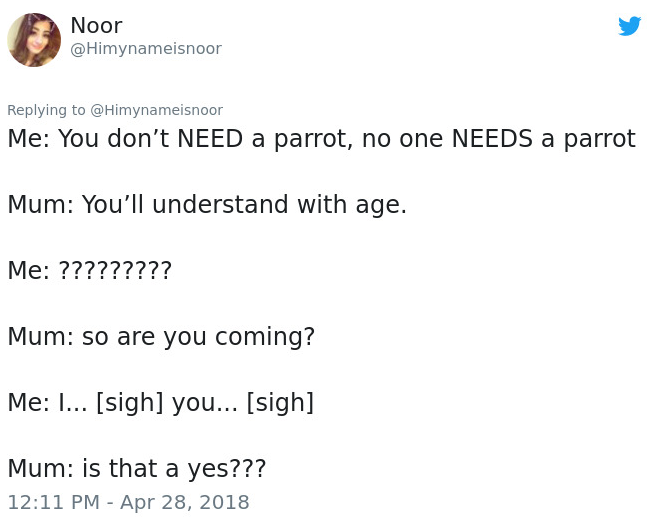The image size is (659, 523).
Task: Select the capitalized word "NEEDS" in the tweet
Action: [x=492, y=139]
